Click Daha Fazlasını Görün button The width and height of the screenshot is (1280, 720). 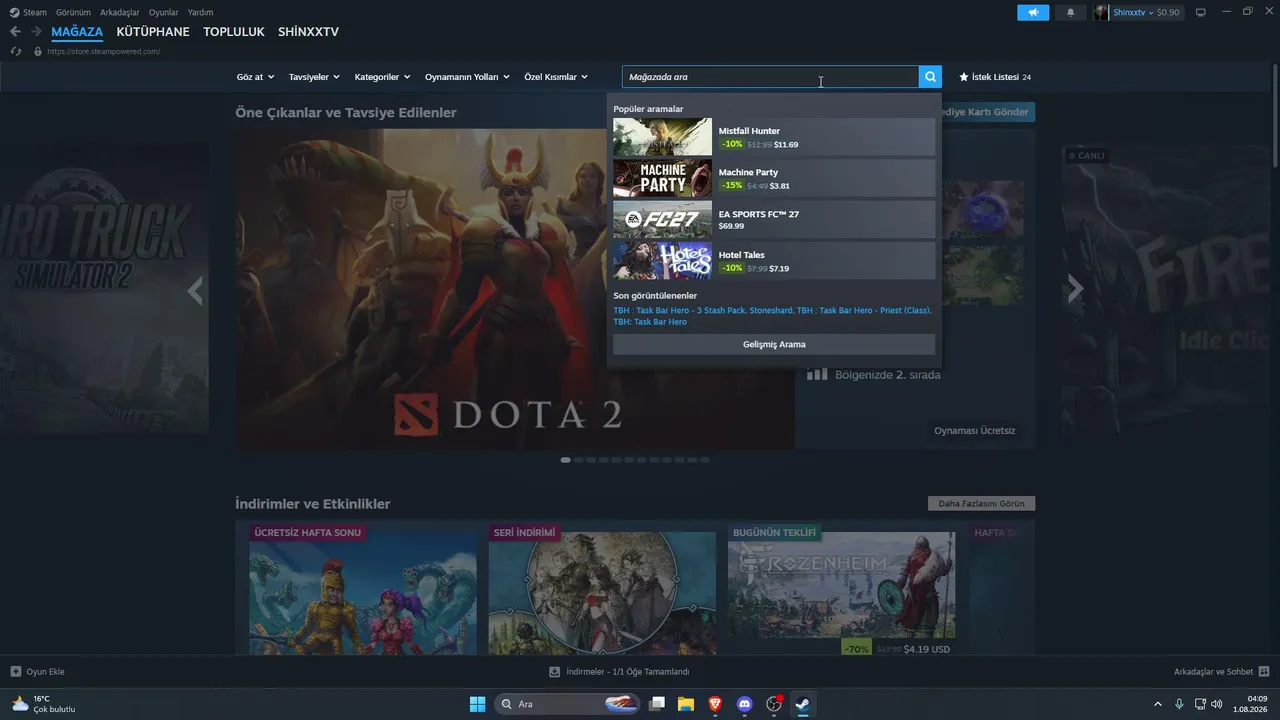tap(982, 504)
